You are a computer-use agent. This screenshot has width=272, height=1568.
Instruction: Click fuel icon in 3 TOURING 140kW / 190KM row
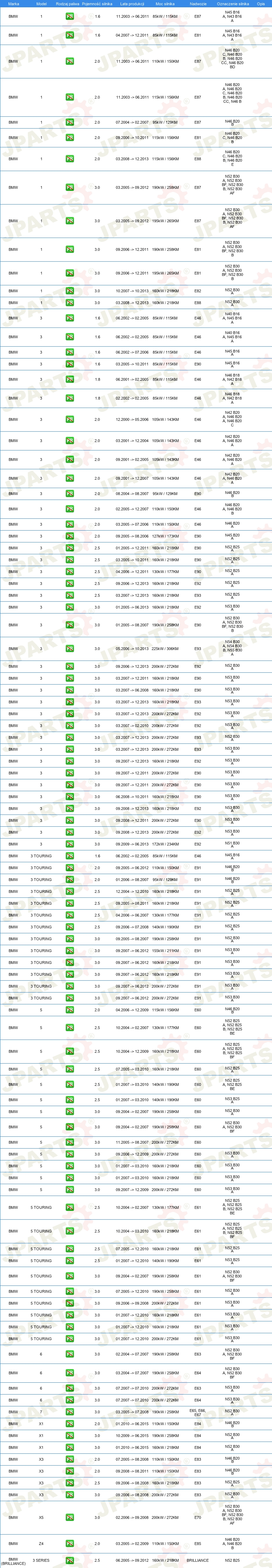point(70,927)
